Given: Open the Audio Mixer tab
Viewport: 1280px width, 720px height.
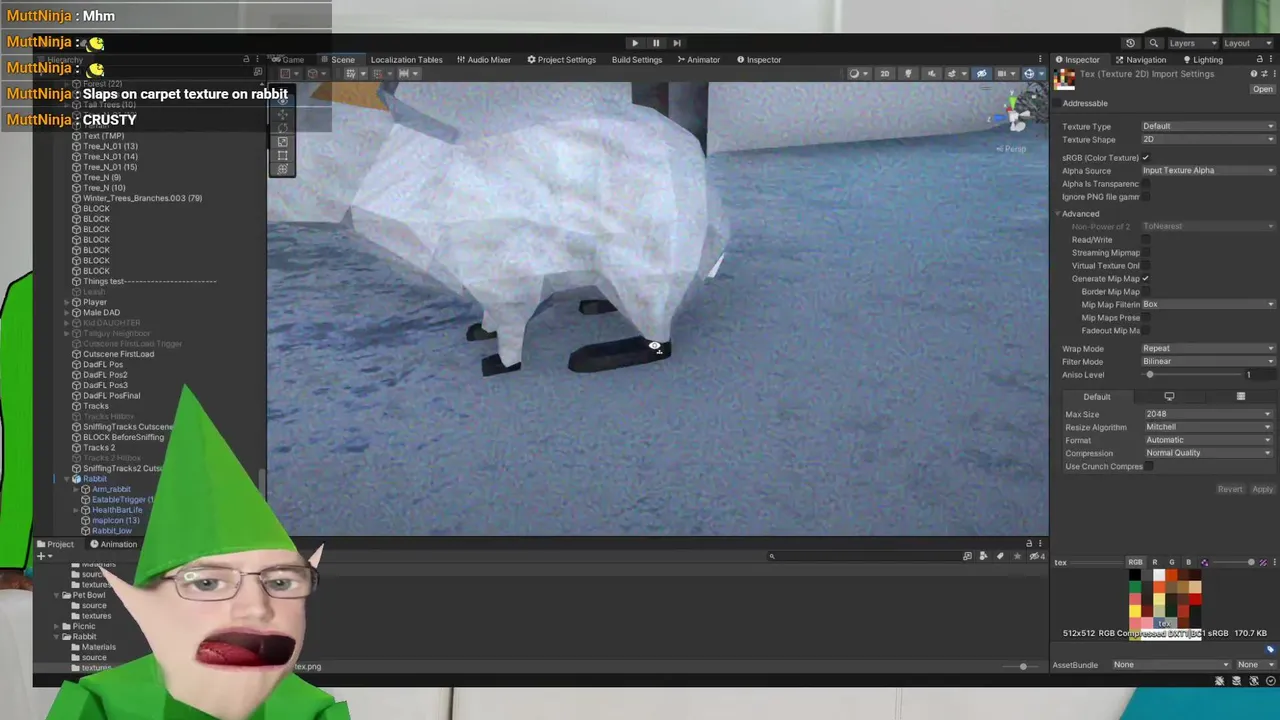Looking at the screenshot, I should [484, 60].
